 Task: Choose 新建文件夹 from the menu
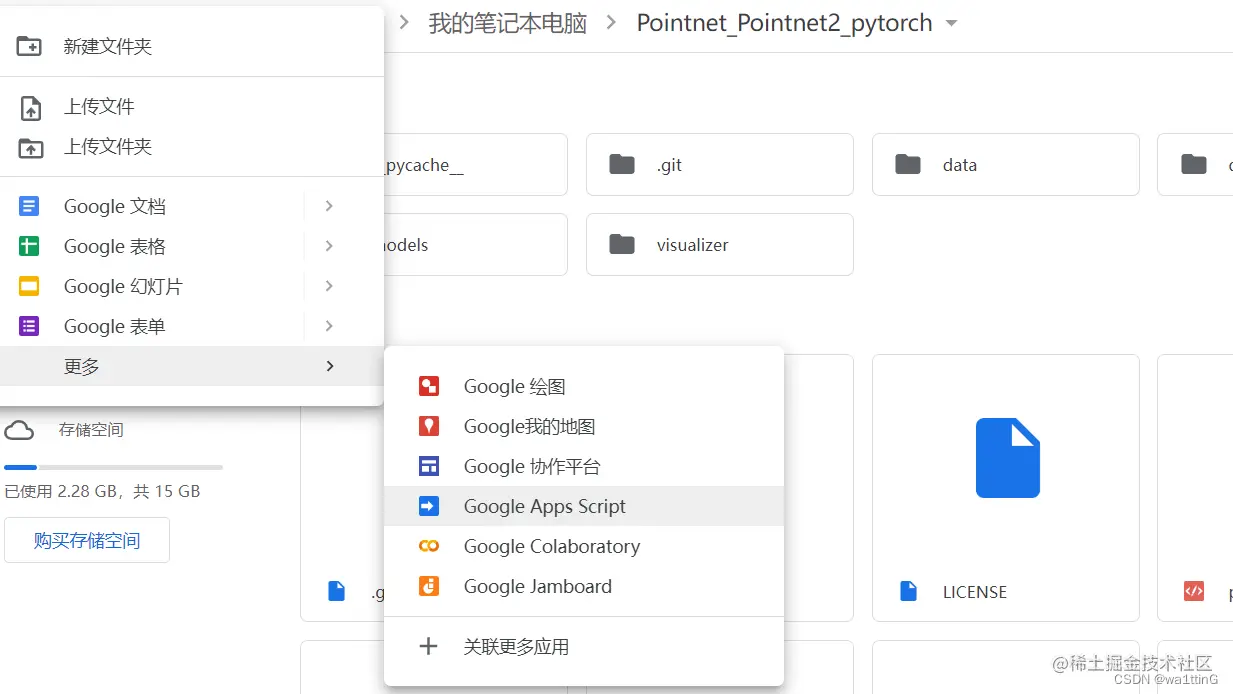192,46
